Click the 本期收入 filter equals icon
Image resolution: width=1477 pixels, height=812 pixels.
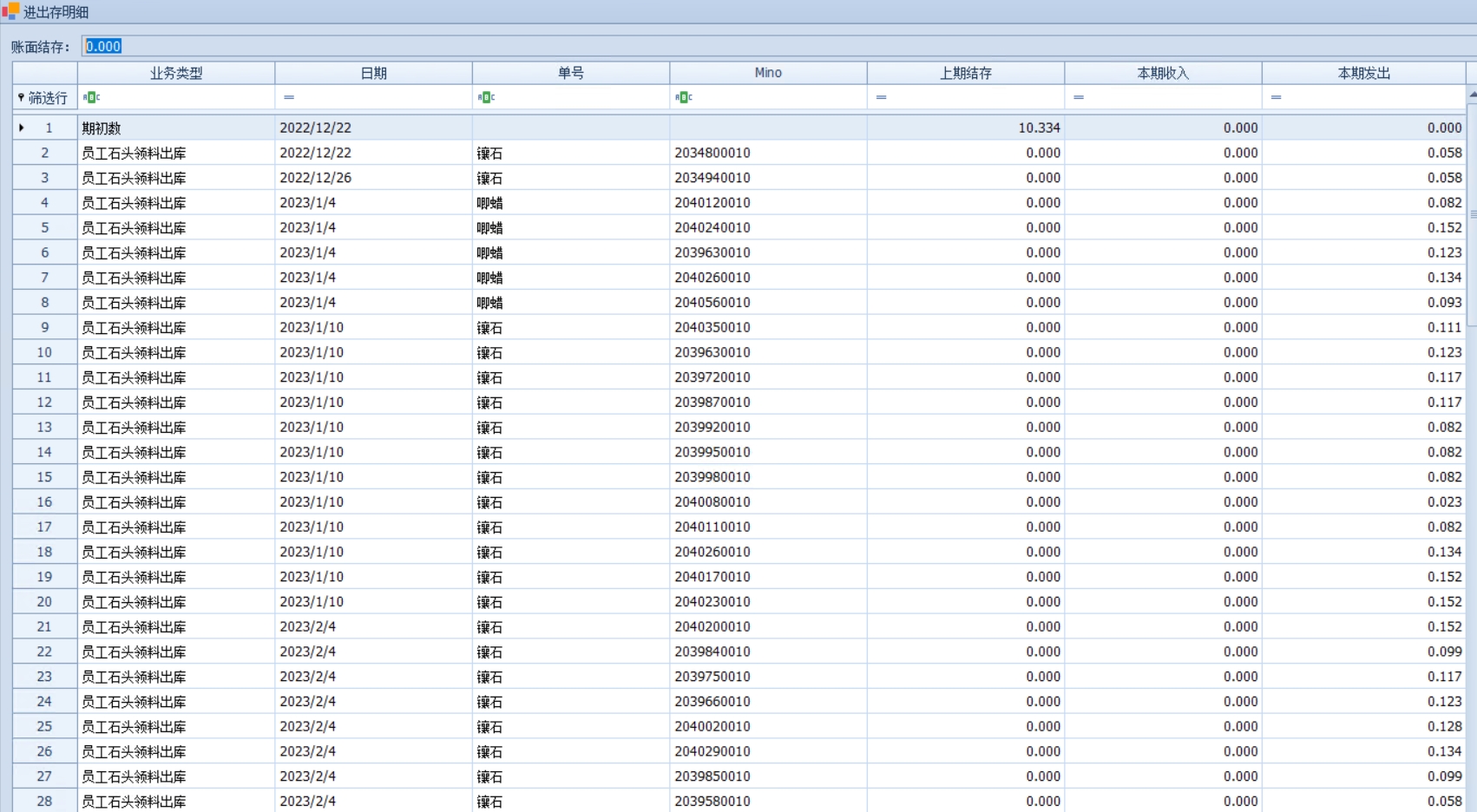[1079, 97]
